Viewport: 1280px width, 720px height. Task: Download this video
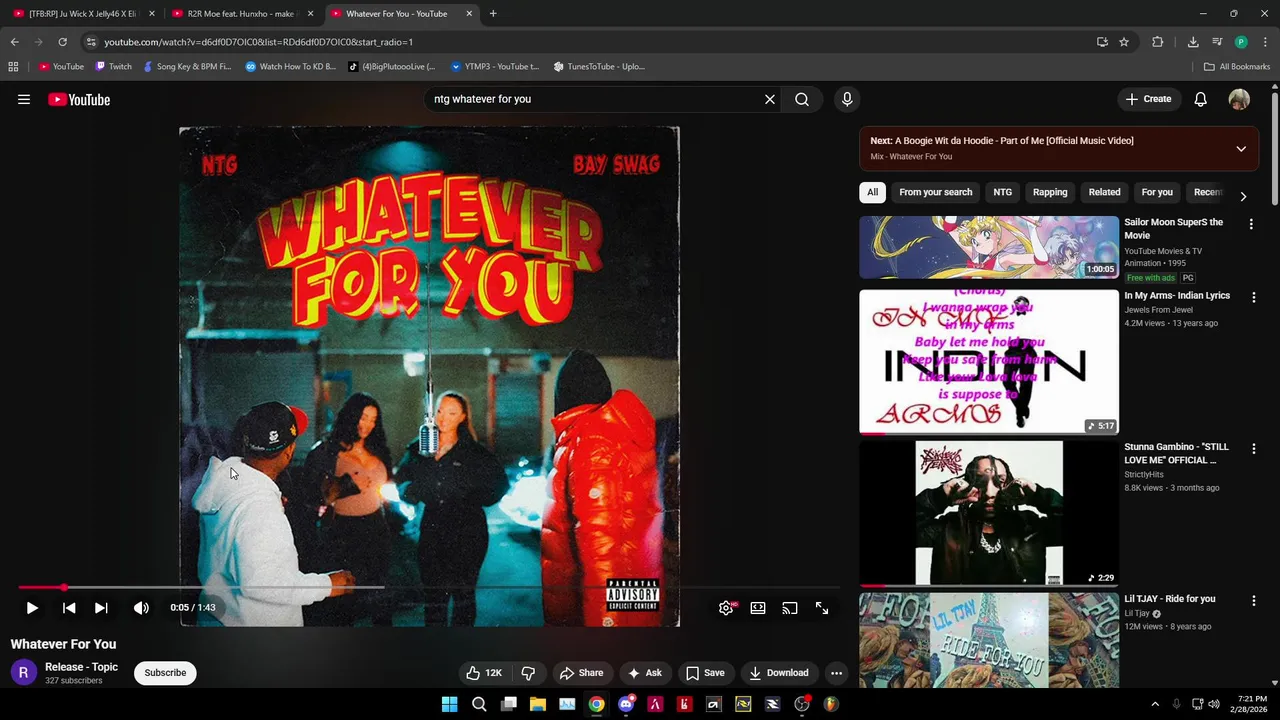click(779, 673)
